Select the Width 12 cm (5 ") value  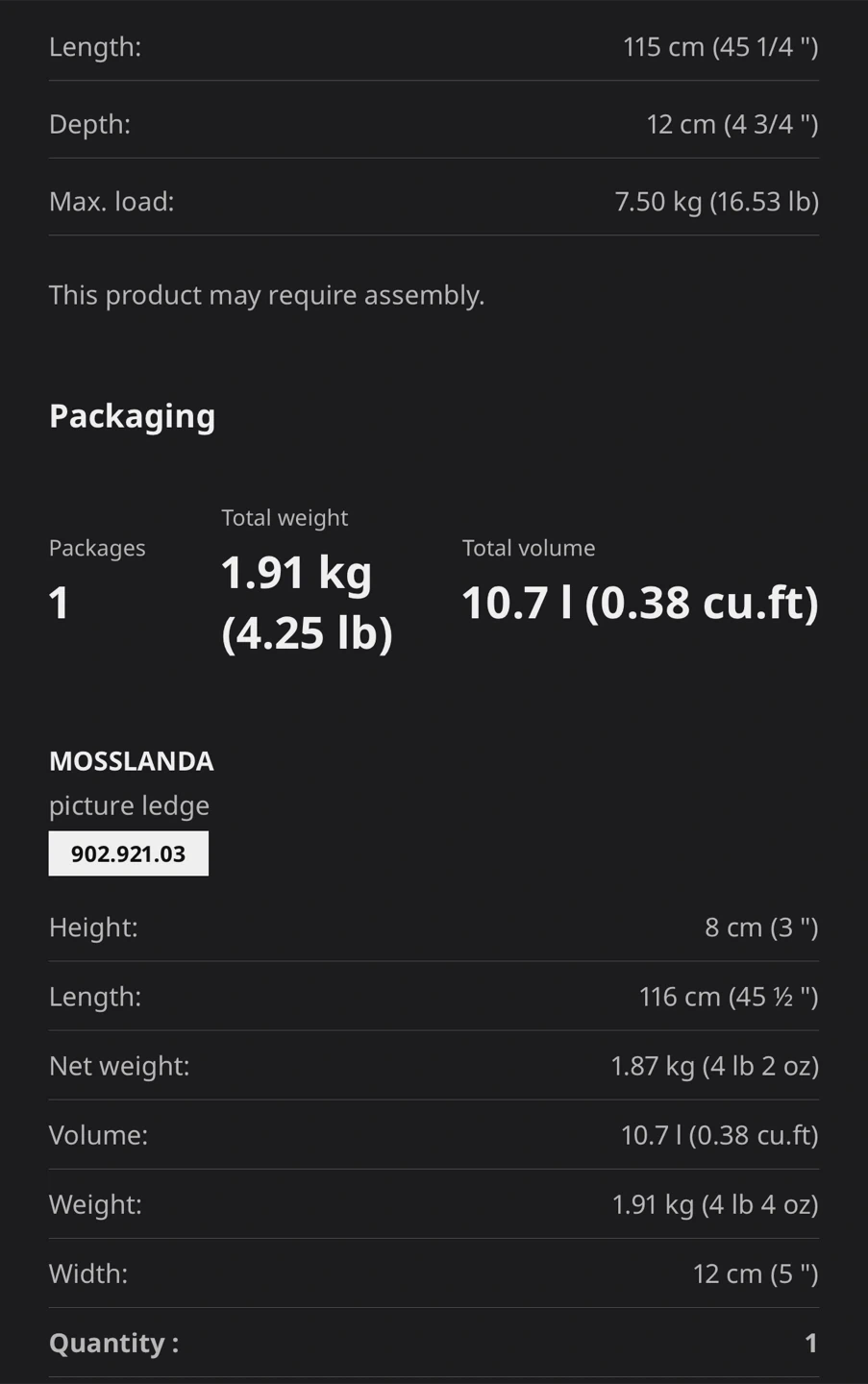[x=755, y=1273]
